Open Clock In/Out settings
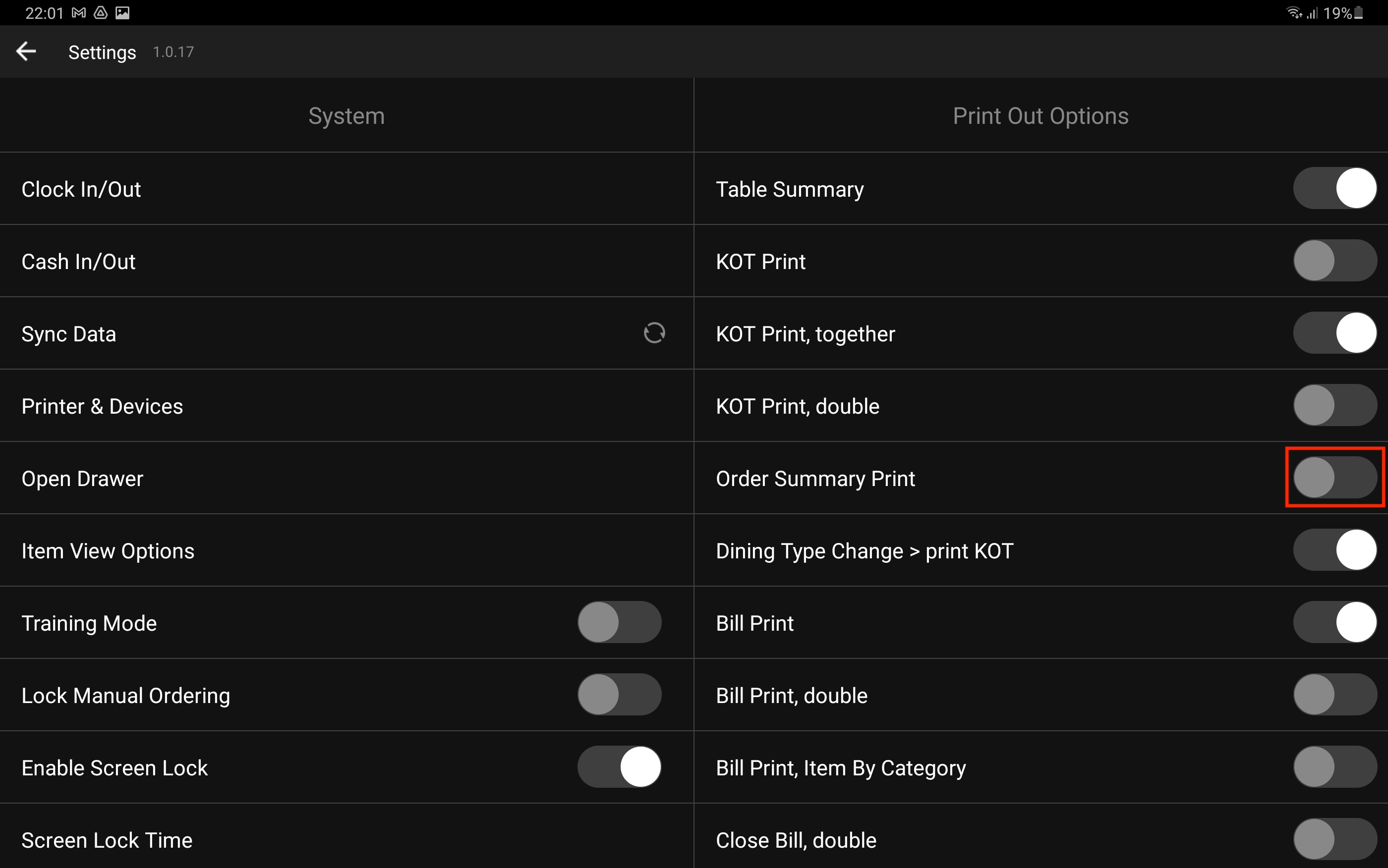 (81, 189)
